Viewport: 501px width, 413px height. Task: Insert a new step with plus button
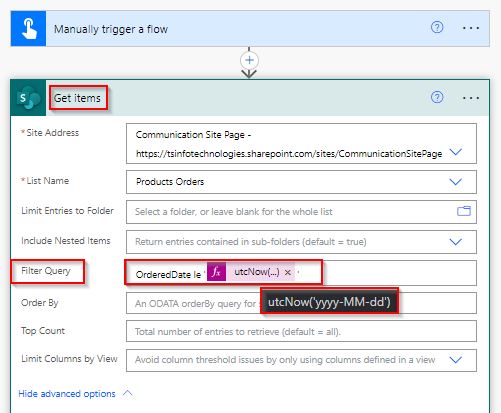point(249,60)
